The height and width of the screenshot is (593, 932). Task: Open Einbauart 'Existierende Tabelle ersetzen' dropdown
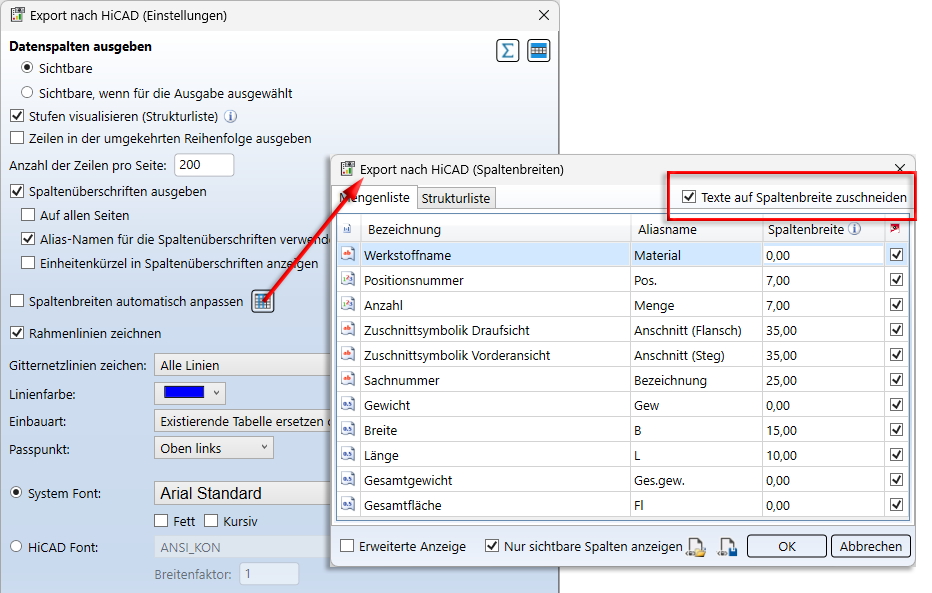click(x=243, y=421)
